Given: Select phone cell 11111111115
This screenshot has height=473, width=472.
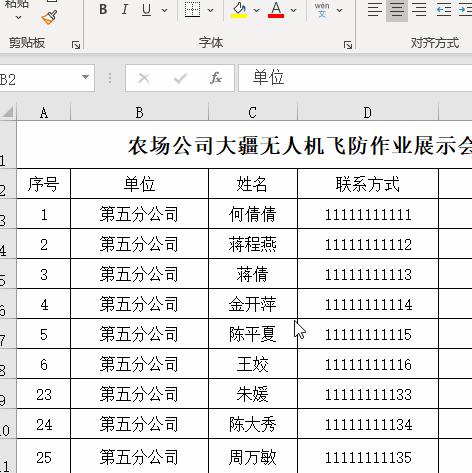Looking at the screenshot, I should (368, 334).
